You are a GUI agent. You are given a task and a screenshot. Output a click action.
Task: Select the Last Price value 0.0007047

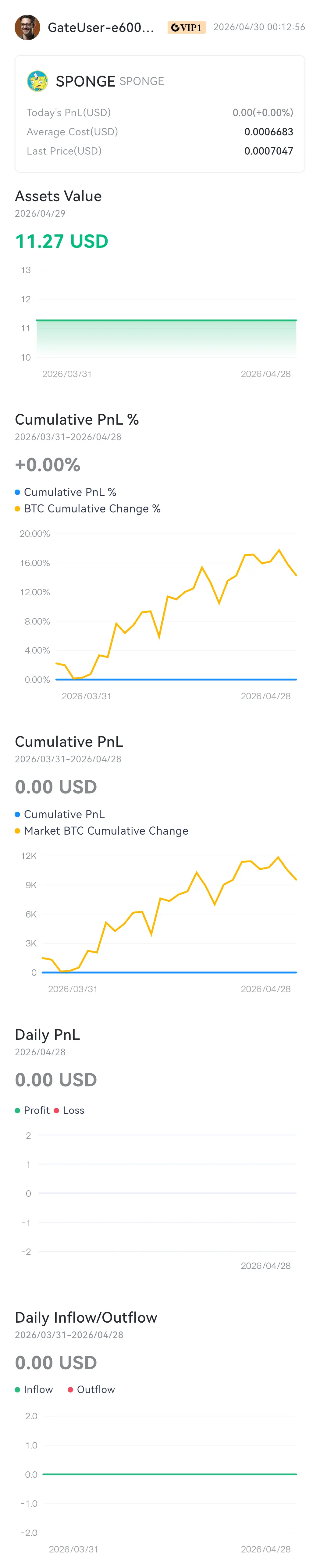(268, 151)
